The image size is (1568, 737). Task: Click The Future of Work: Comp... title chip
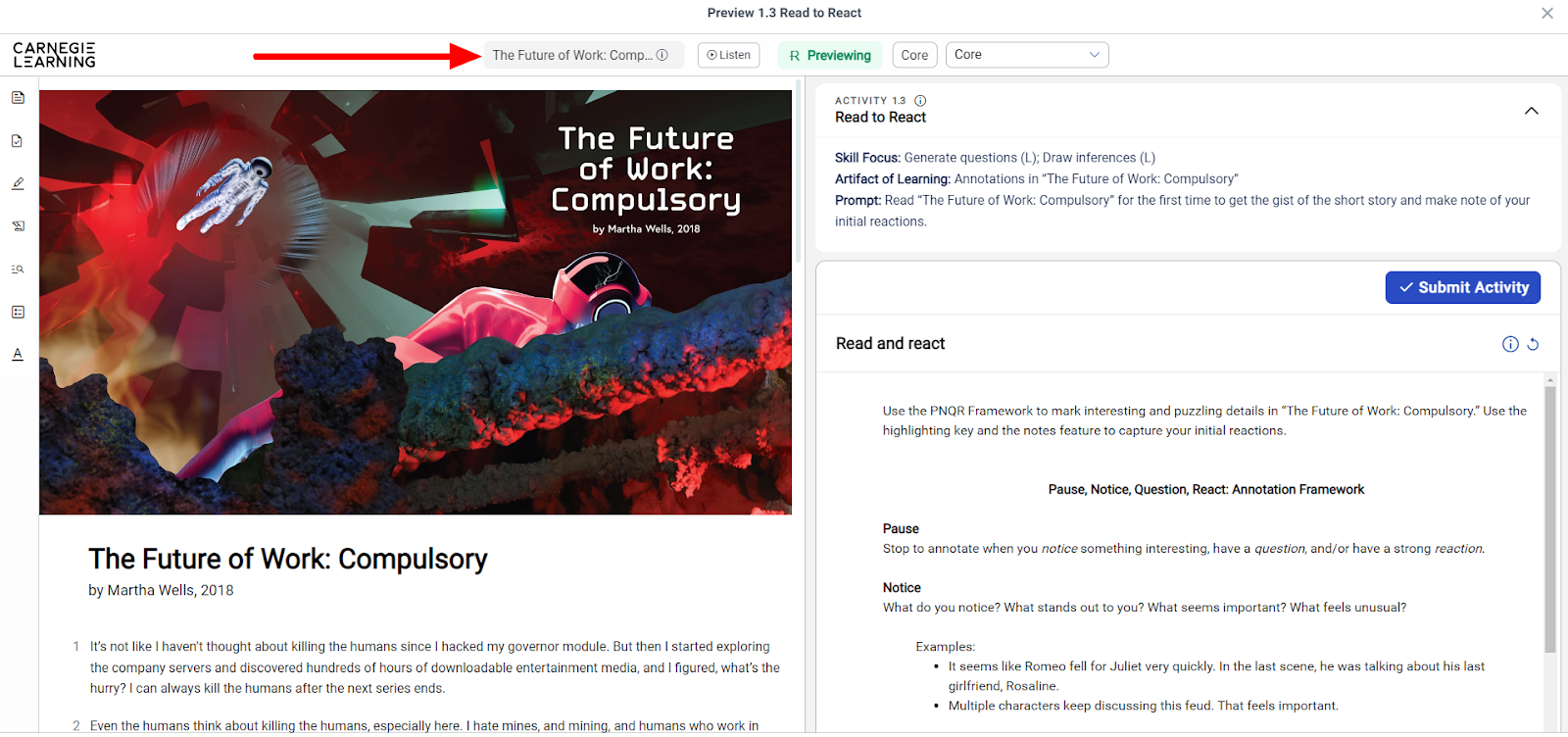584,55
